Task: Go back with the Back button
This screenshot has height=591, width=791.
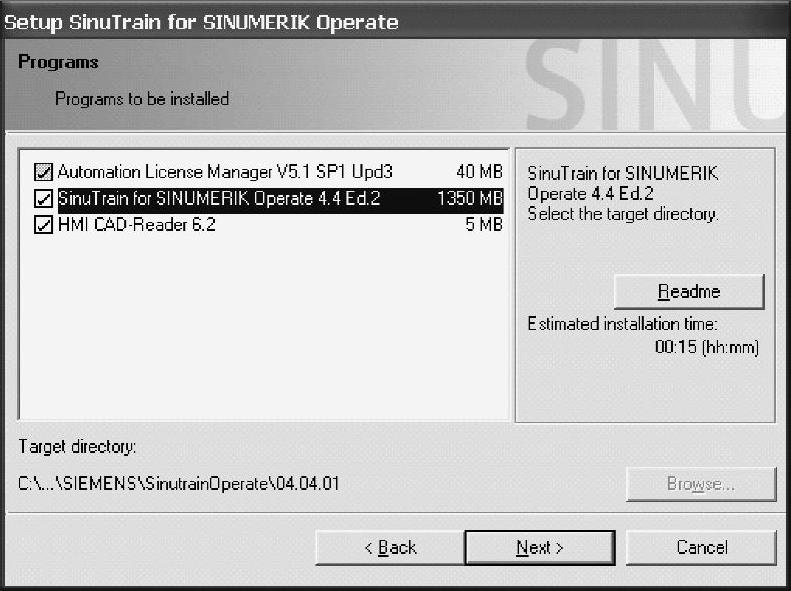Action: coord(390,547)
